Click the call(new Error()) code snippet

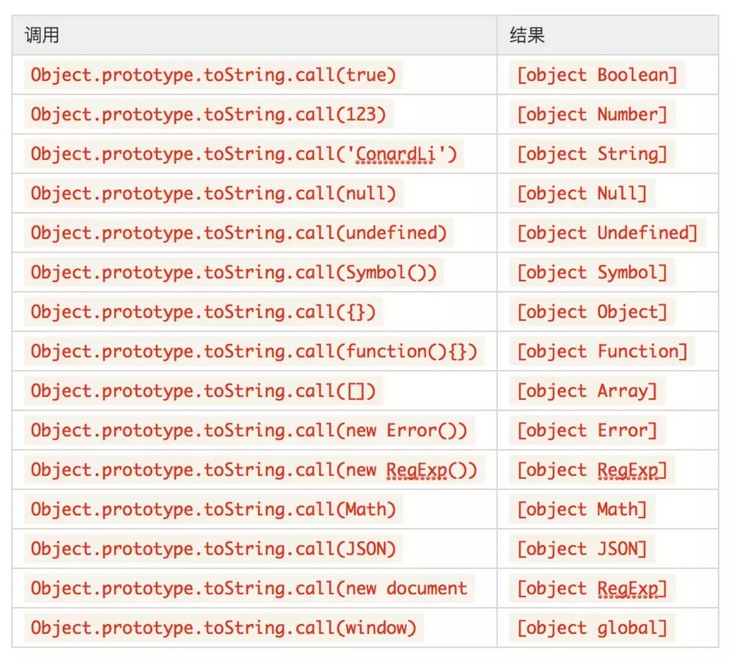(248, 431)
